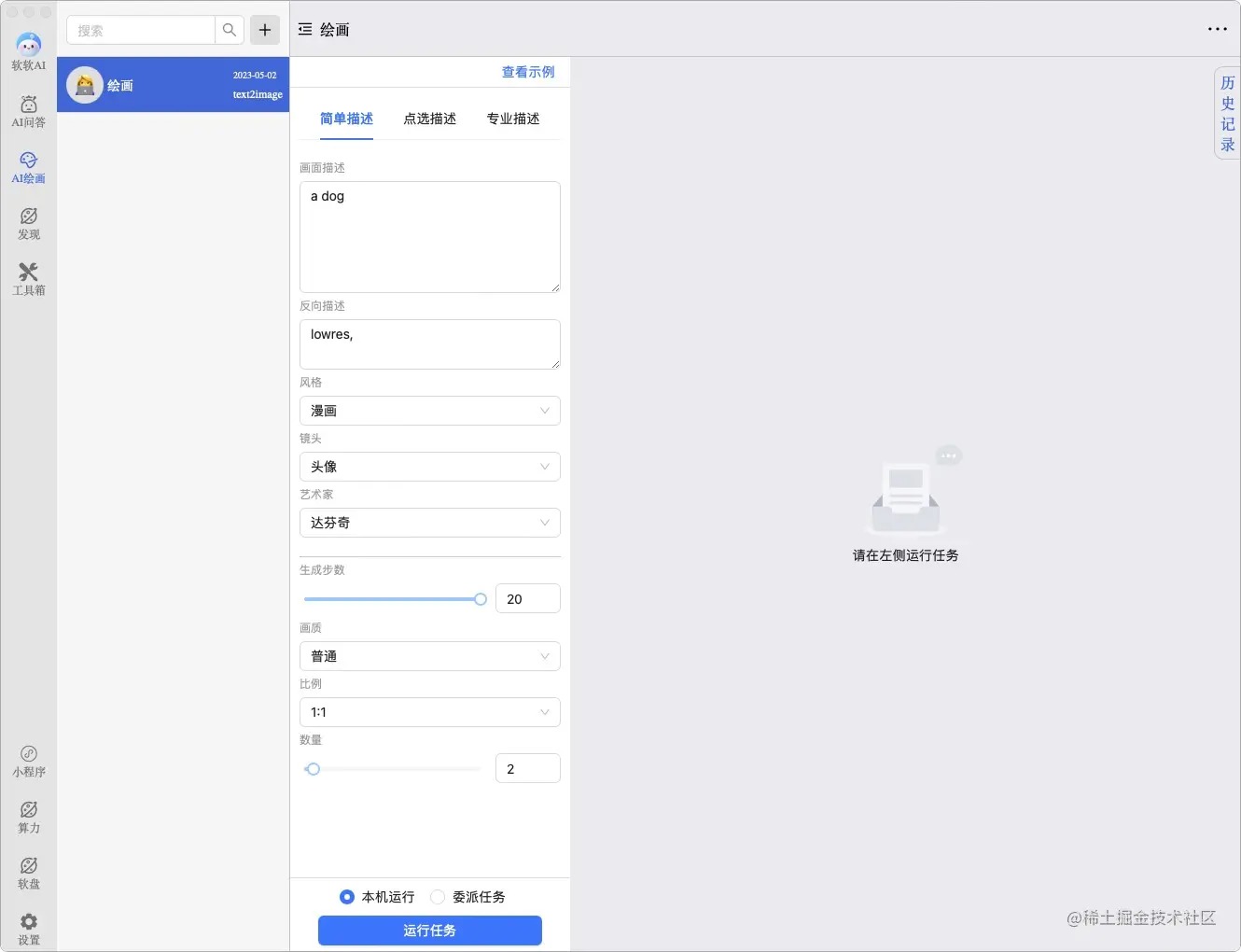This screenshot has height=952, width=1241.
Task: Toggle the list collapse icon beside 绘画
Action: pyautogui.click(x=305, y=30)
